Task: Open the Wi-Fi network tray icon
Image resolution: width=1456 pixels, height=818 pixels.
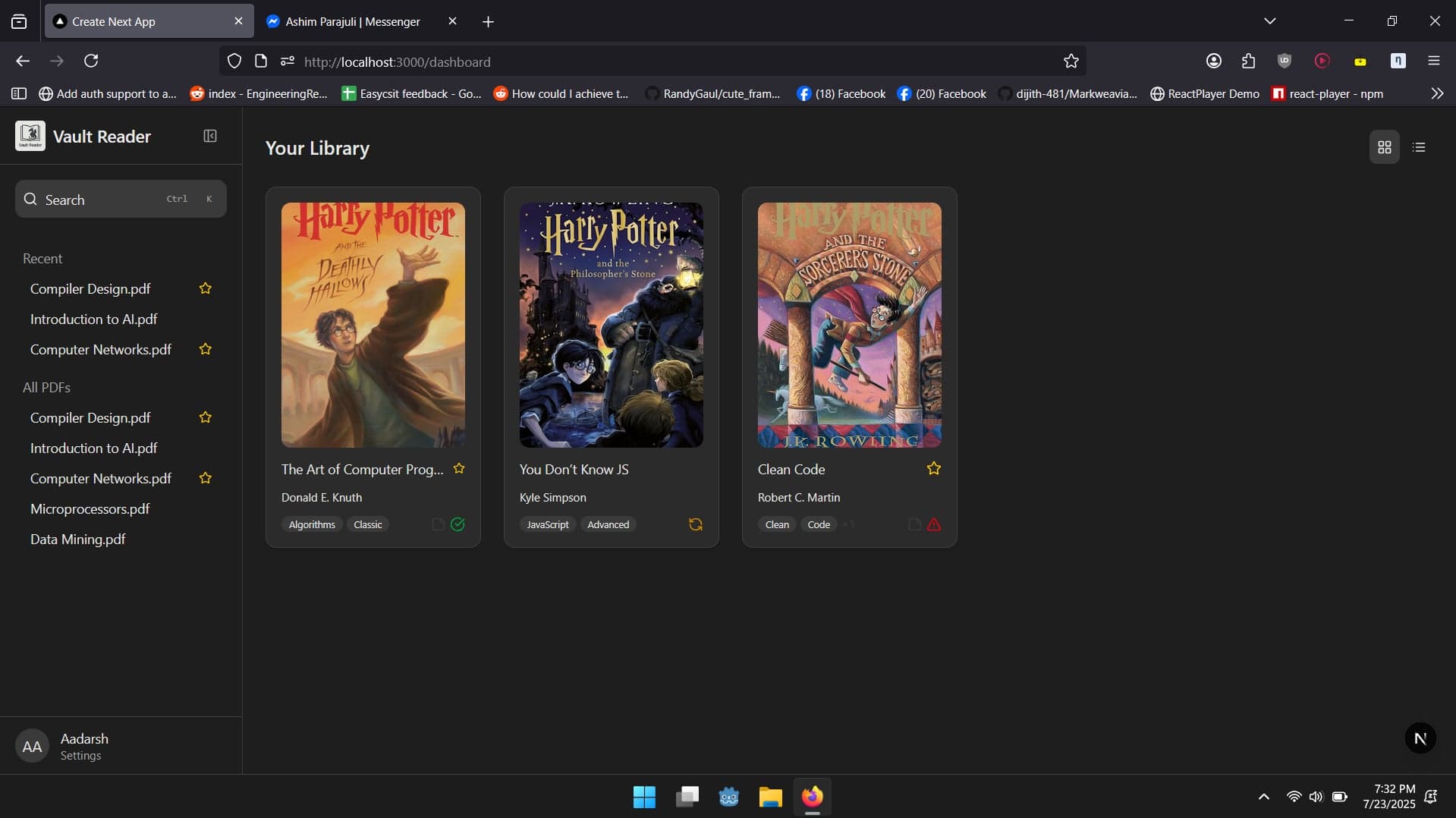Action: pyautogui.click(x=1294, y=797)
